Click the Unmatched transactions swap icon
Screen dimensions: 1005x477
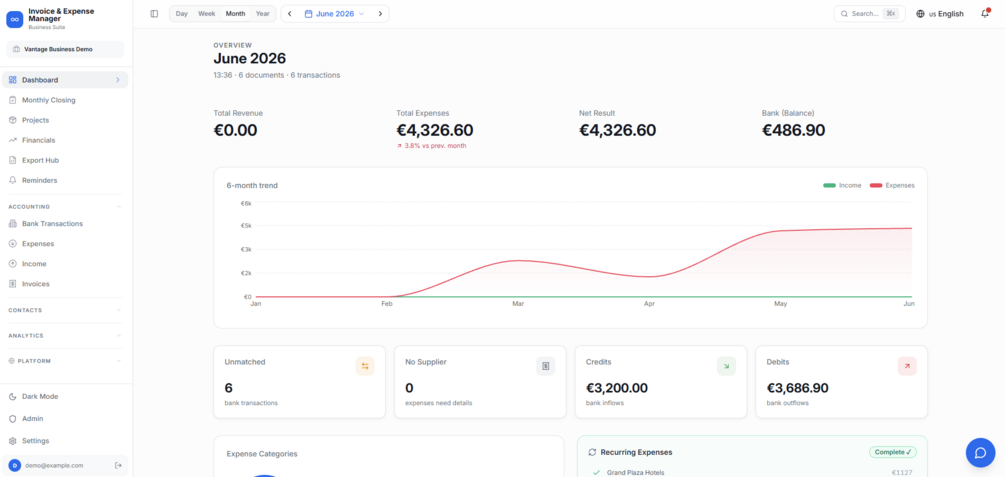coord(365,366)
